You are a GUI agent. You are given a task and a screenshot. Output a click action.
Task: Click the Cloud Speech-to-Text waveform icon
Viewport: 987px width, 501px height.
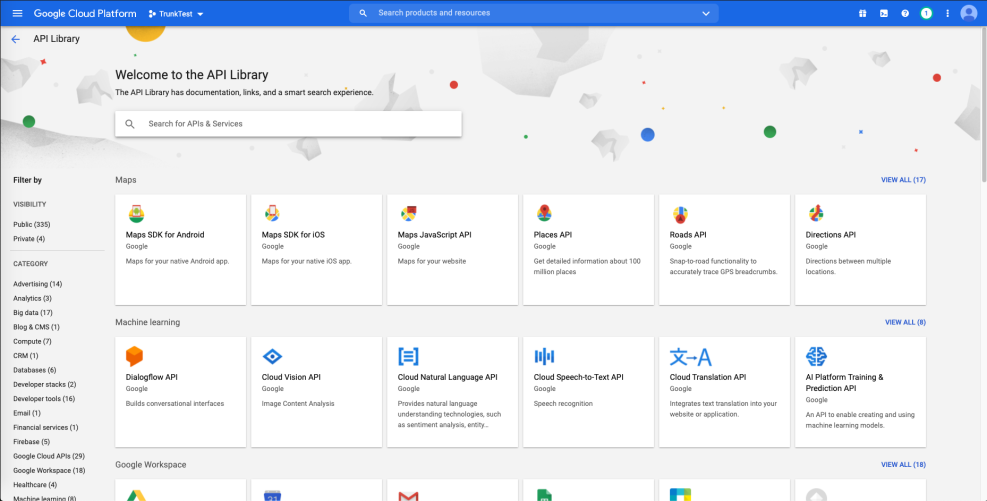[544, 356]
